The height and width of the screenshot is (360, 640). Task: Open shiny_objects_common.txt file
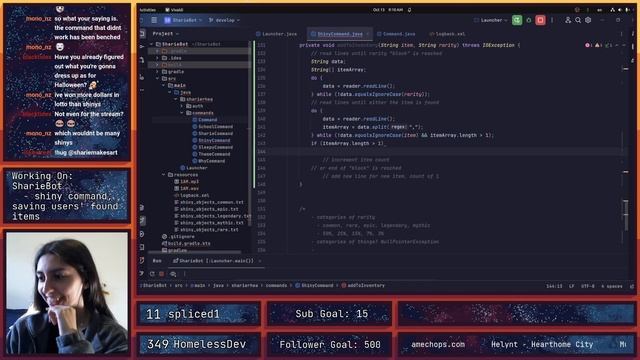pos(209,202)
